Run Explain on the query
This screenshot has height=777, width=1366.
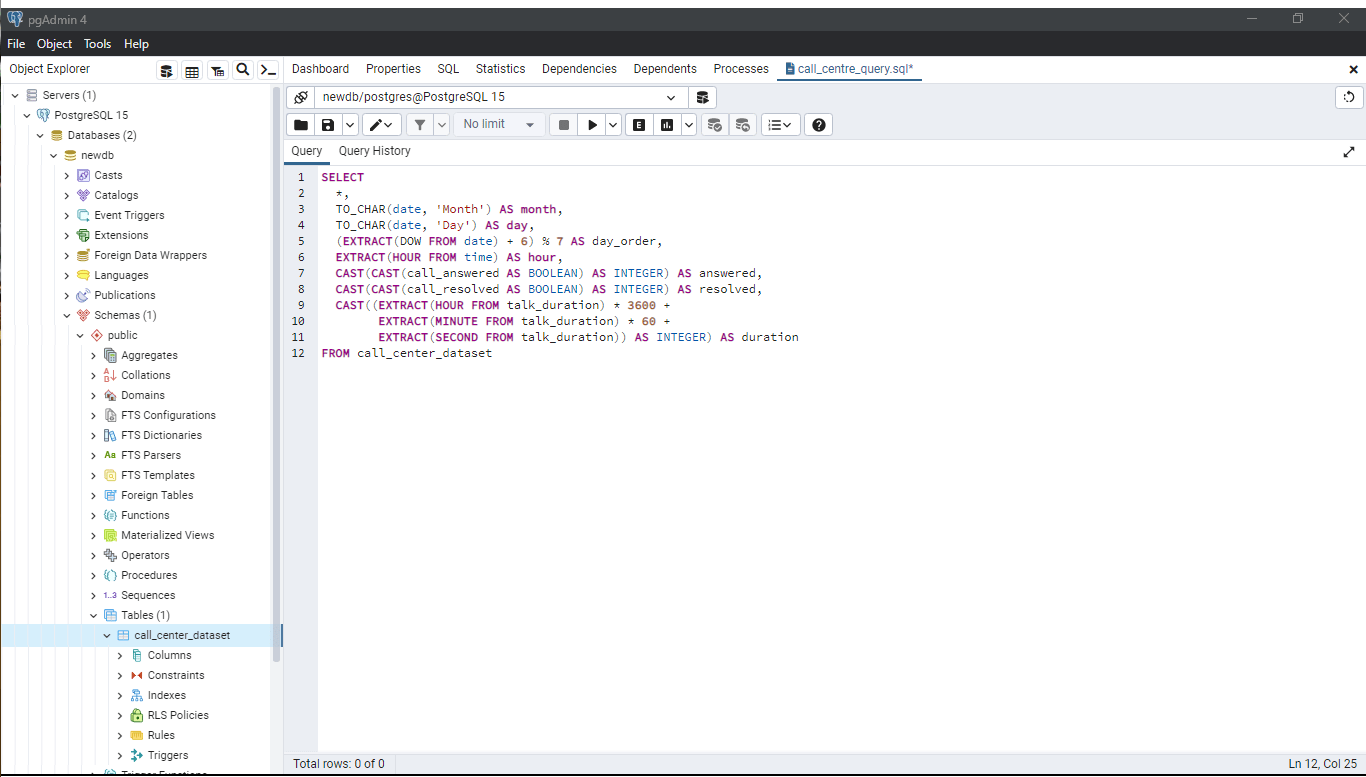639,125
